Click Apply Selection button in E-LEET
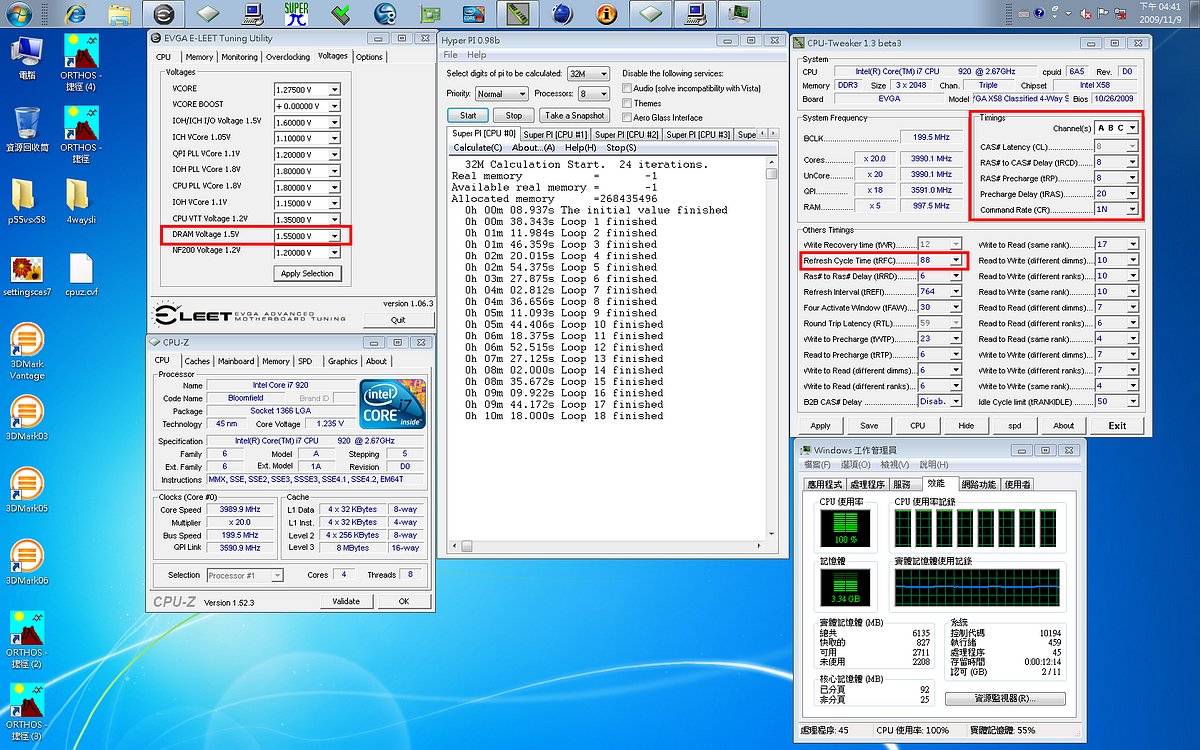 (x=307, y=273)
